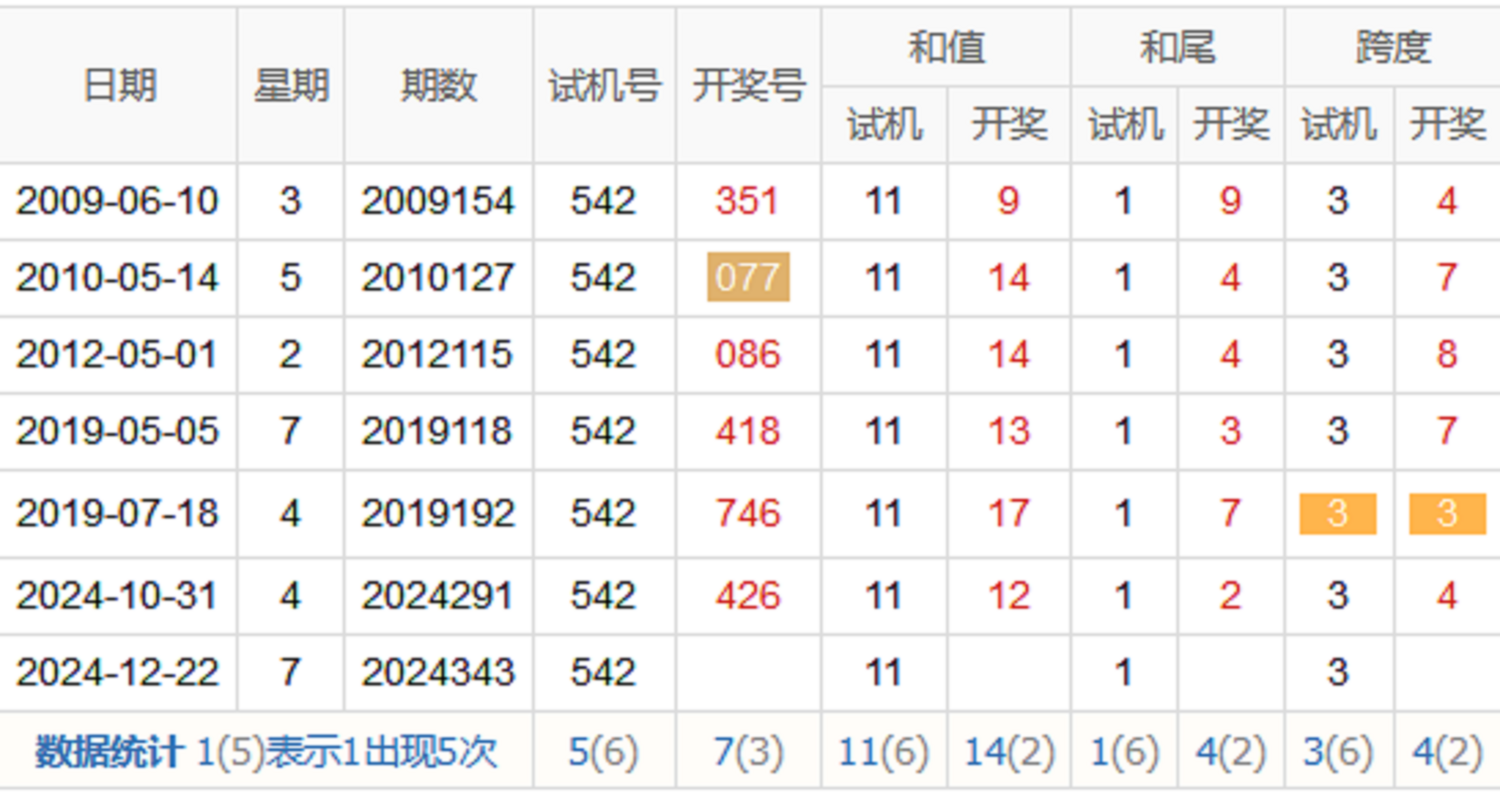
Task: Click the 日期 column header
Action: [x=119, y=86]
